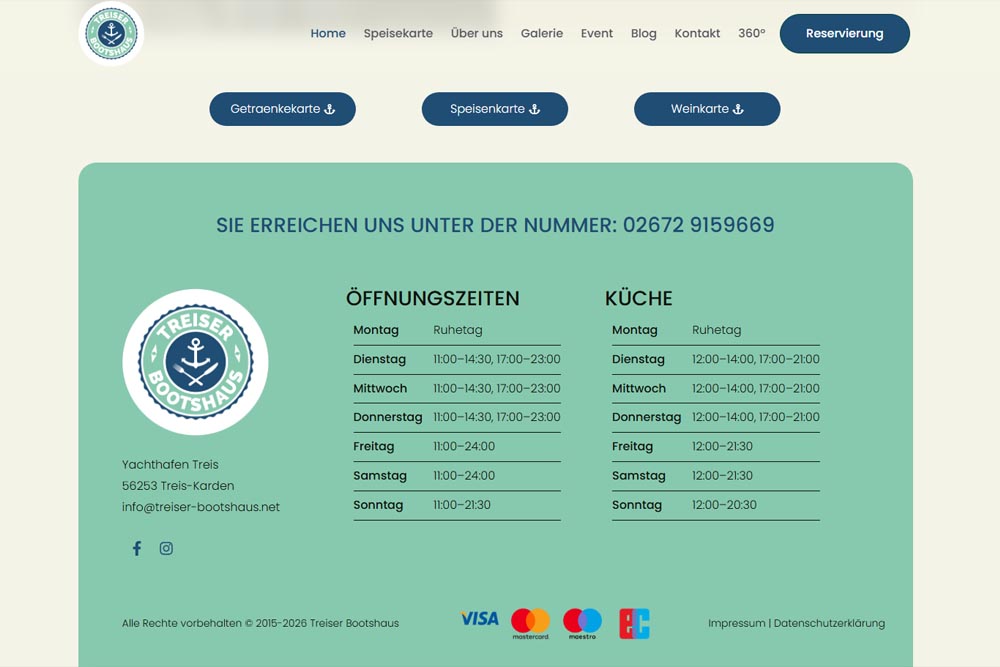Click the Visa payment icon
Viewport: 1000px width, 667px height.
480,619
